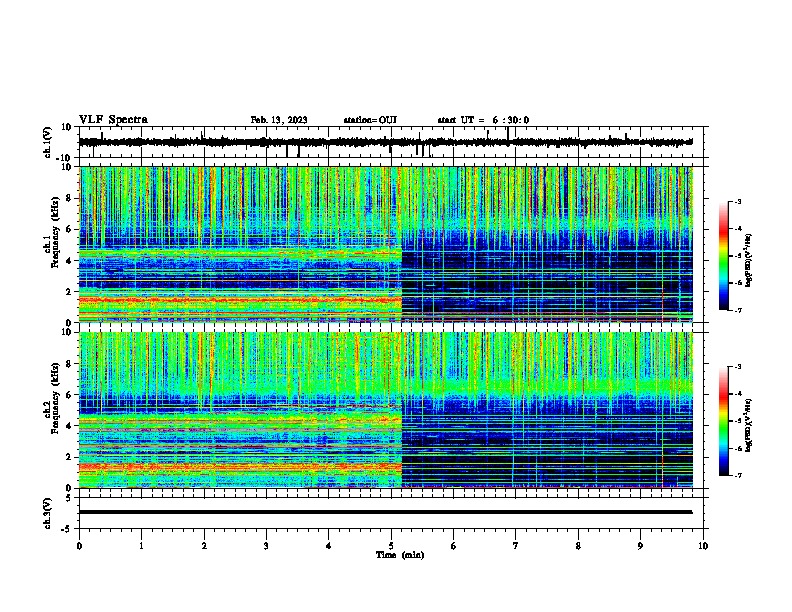Click the time axis tick label '3'
This screenshot has height=612, width=792.
[x=266, y=546]
